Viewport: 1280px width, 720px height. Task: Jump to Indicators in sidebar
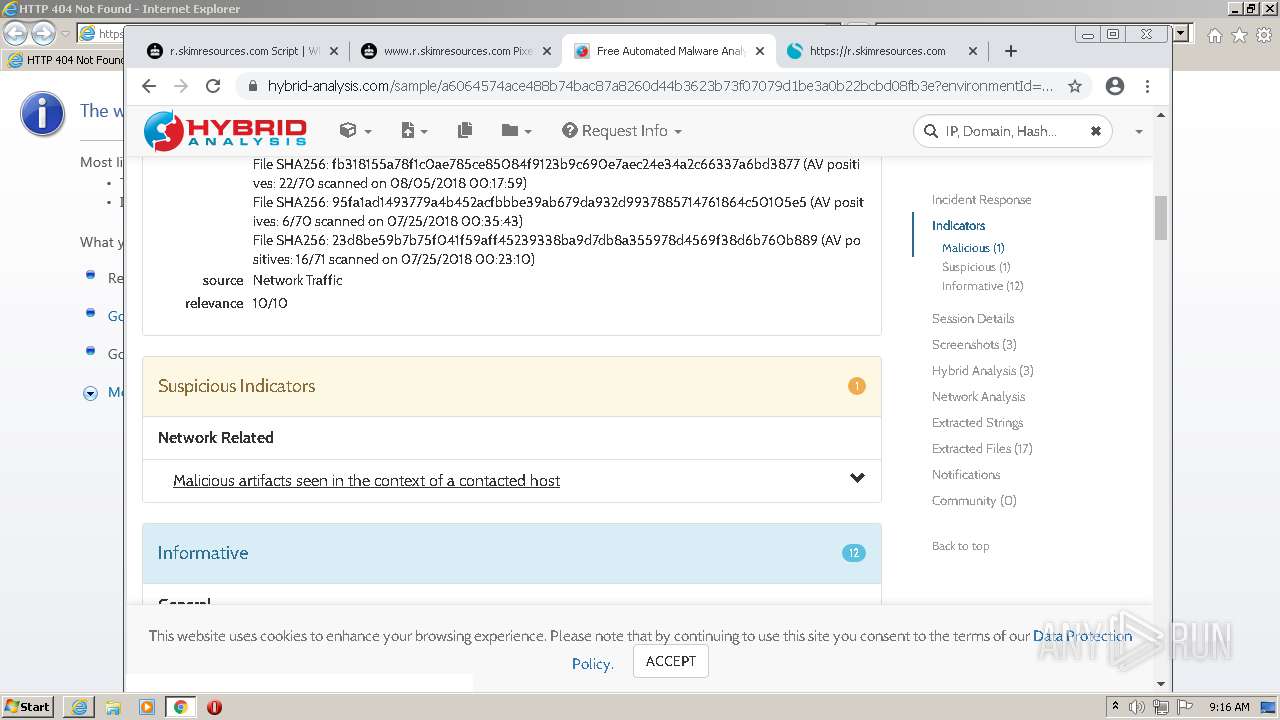[958, 226]
